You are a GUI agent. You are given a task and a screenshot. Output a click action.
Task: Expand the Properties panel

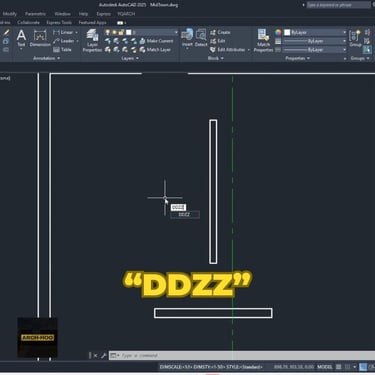297,58
